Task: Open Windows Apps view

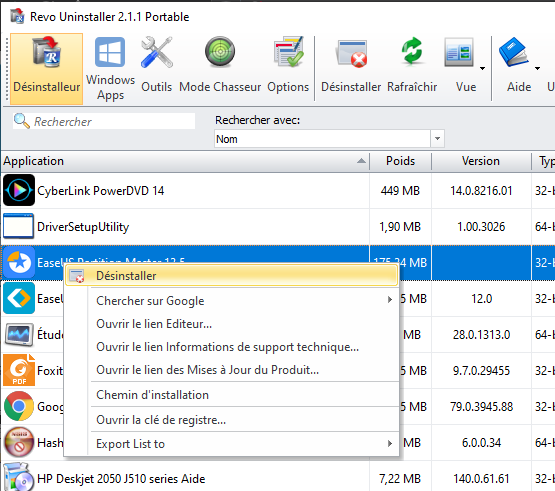Action: click(110, 69)
